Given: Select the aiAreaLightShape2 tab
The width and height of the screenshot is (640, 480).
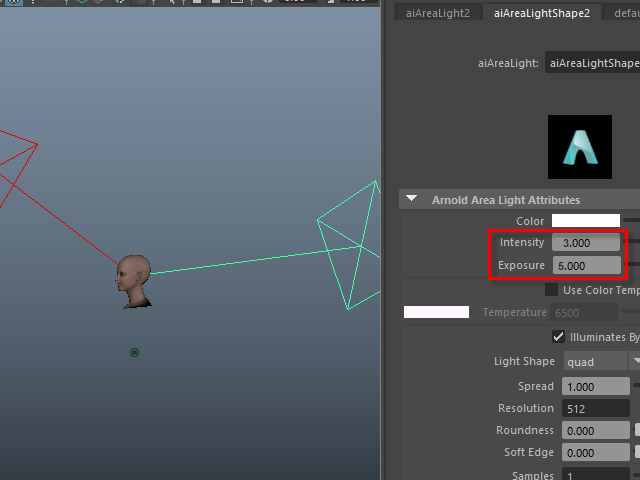Looking at the screenshot, I should [x=540, y=13].
